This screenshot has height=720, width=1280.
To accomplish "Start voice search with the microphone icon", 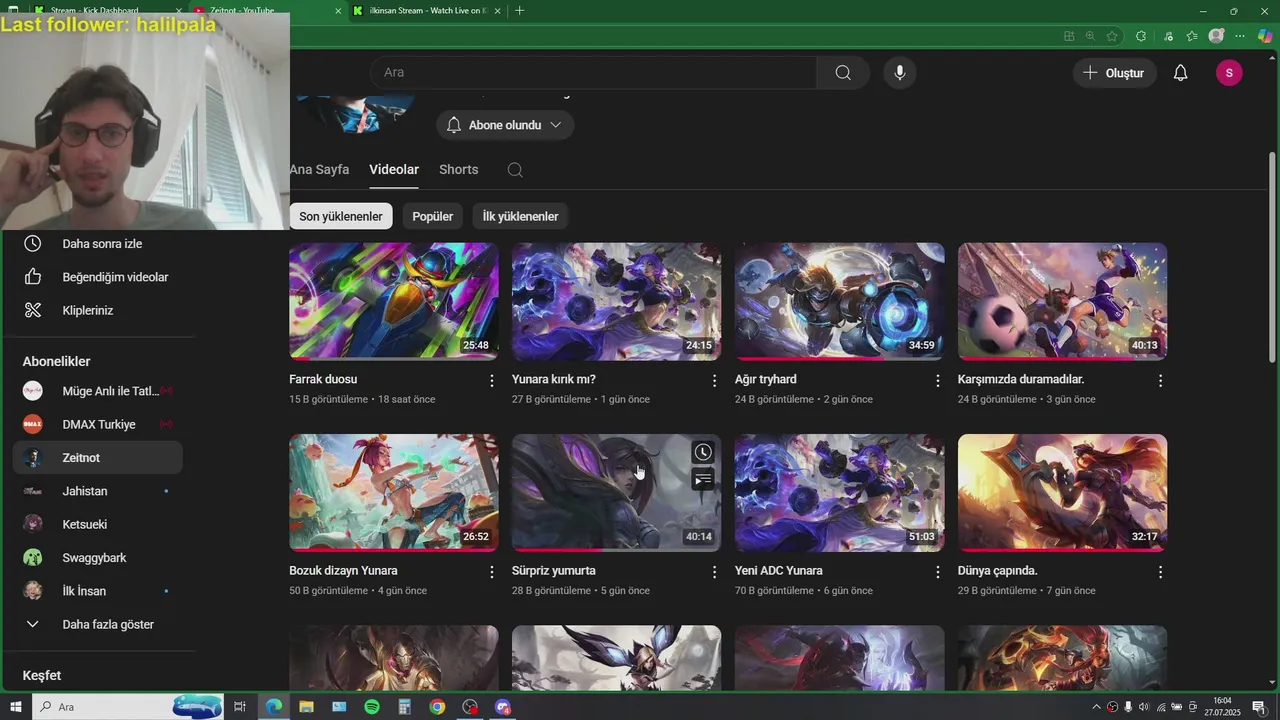I will [x=900, y=72].
